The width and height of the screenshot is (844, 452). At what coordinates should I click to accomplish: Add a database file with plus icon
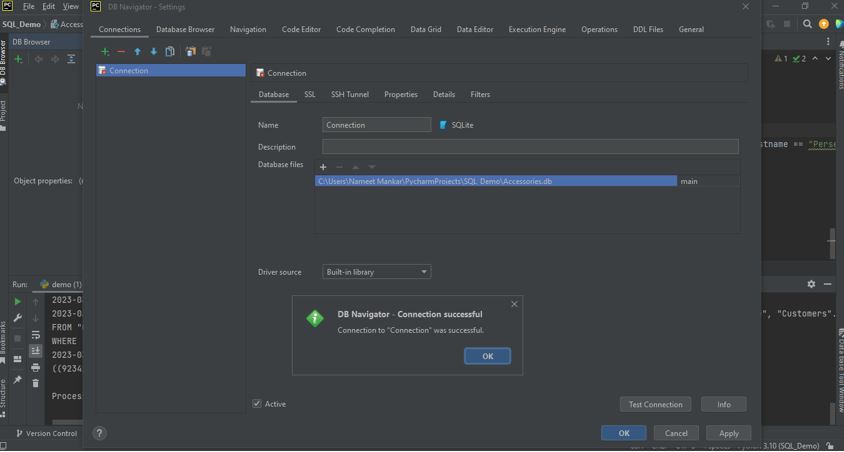pos(323,167)
